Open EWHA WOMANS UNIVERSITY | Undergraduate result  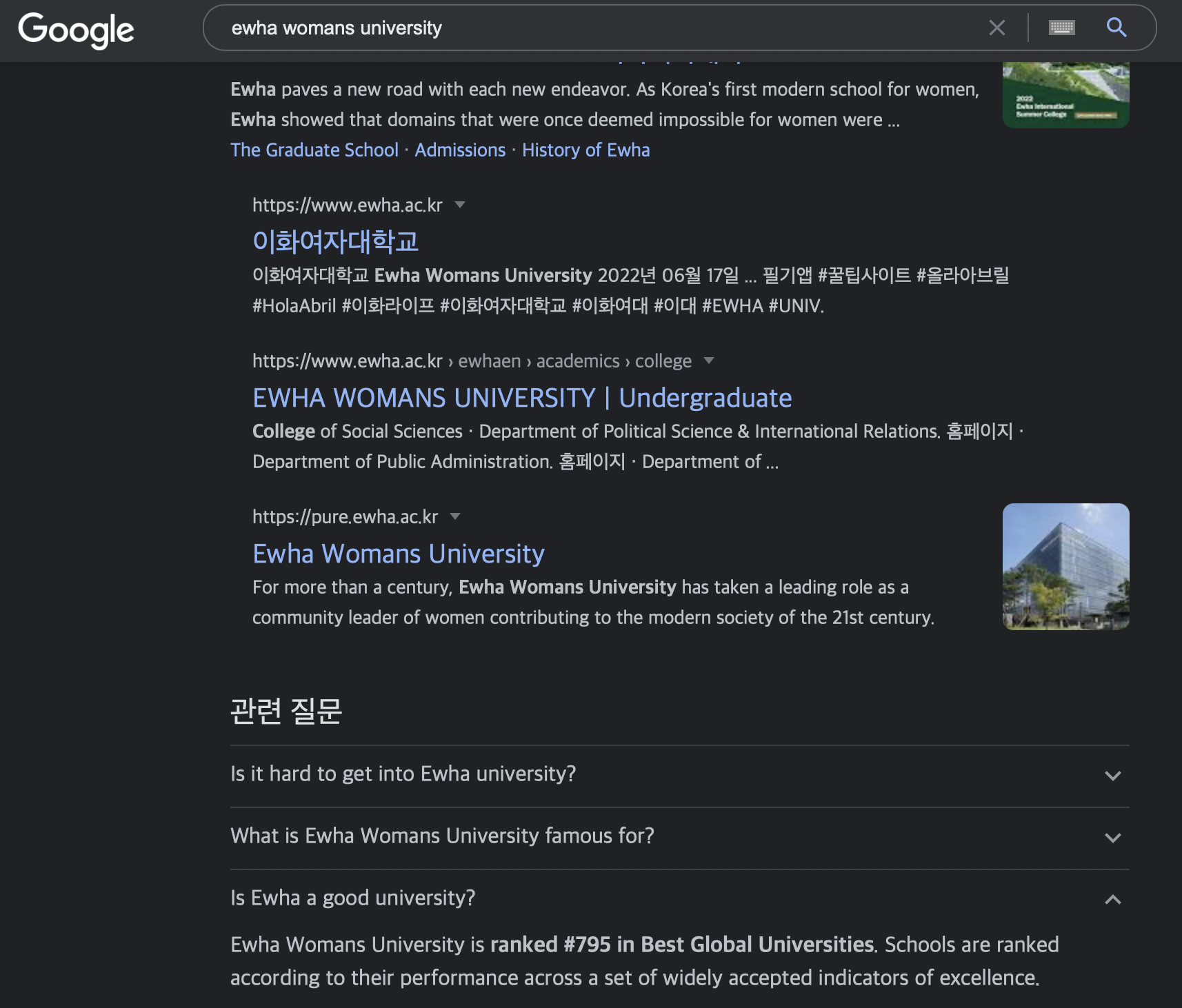click(x=522, y=398)
